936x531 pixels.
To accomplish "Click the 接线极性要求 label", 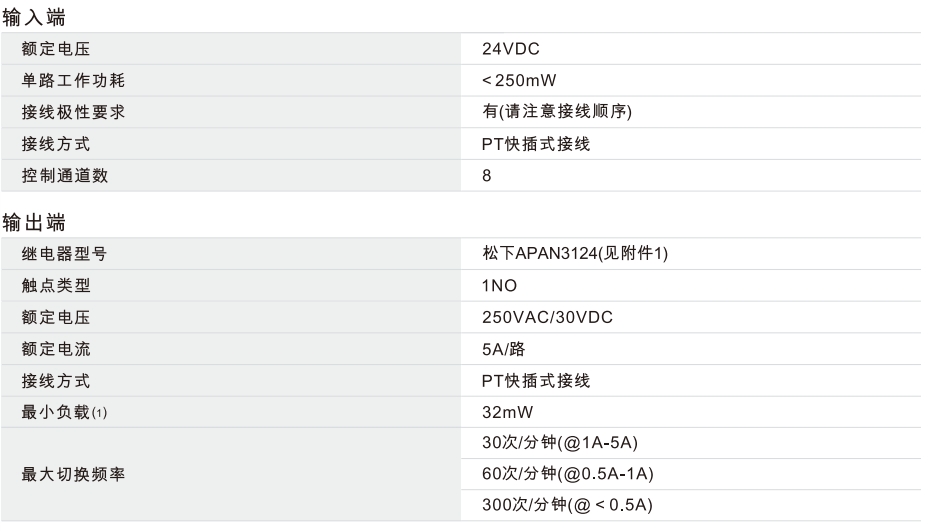I will pos(73,112).
